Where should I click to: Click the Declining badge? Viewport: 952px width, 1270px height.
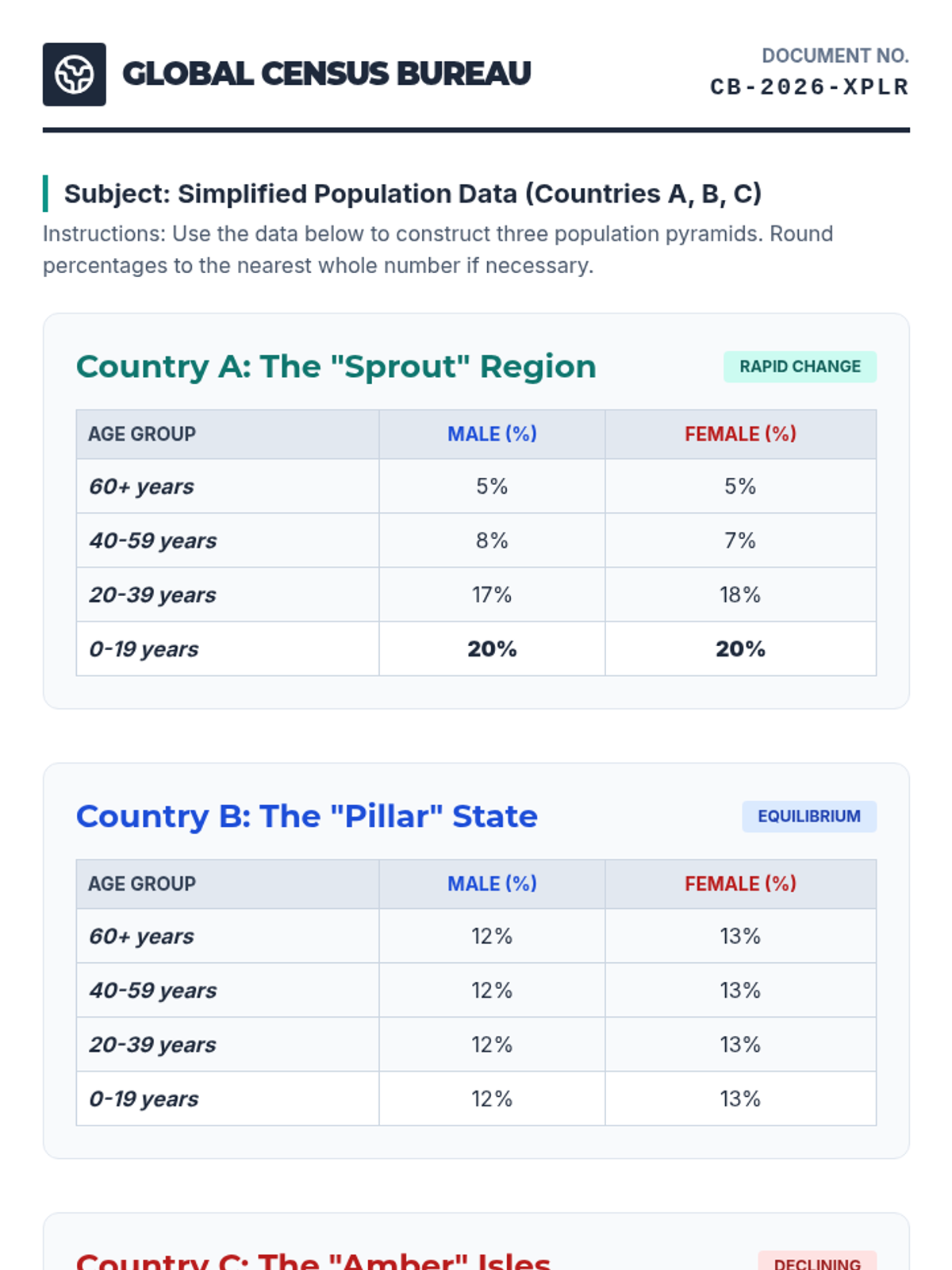tap(816, 1260)
